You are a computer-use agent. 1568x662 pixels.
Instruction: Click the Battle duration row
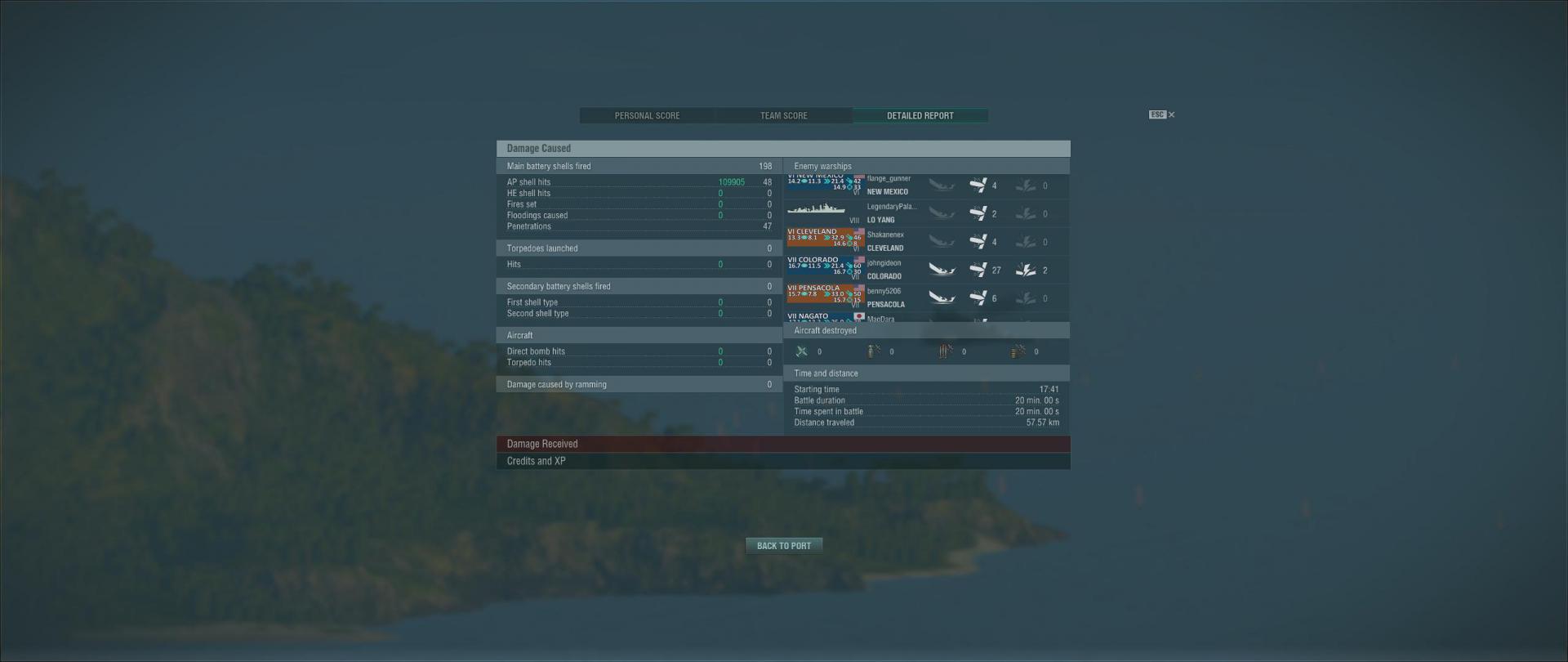pyautogui.click(x=926, y=400)
